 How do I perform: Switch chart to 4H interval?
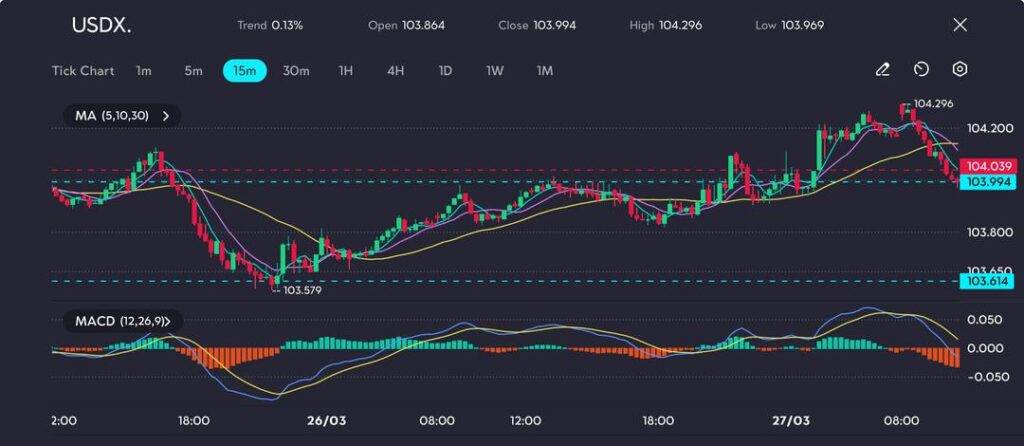pos(395,71)
